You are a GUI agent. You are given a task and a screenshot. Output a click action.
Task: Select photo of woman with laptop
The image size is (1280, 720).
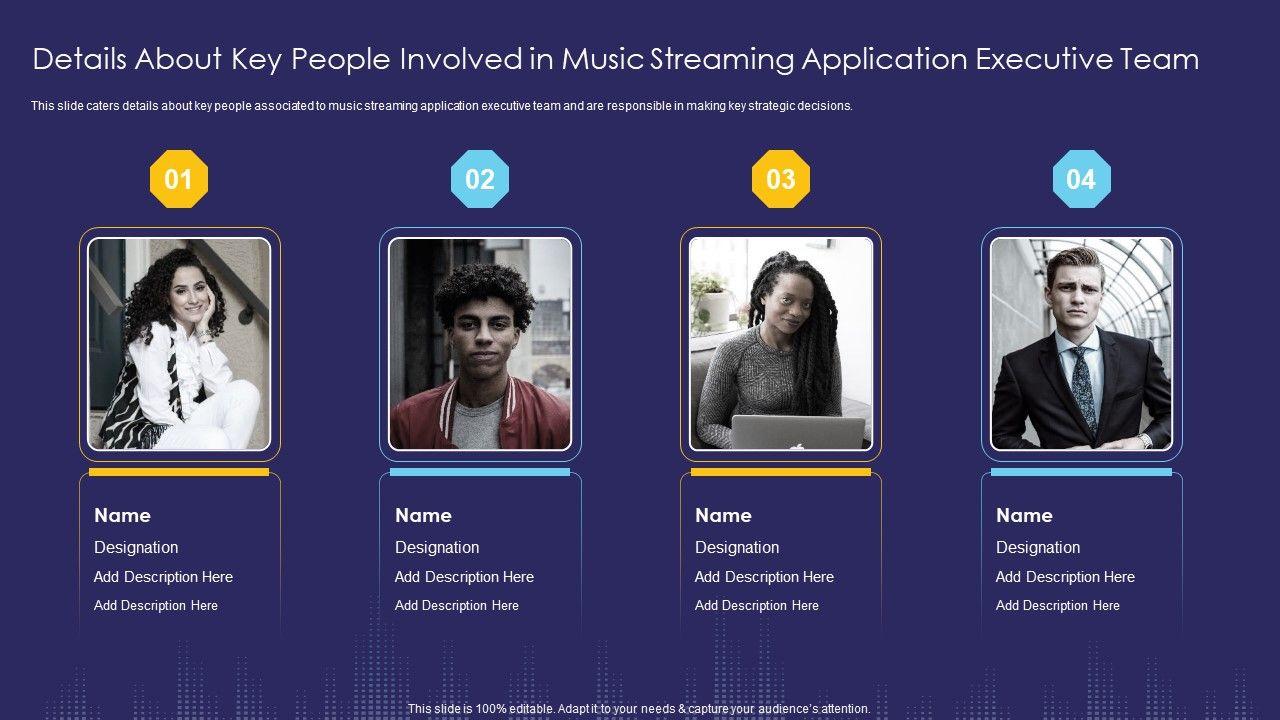coord(780,344)
